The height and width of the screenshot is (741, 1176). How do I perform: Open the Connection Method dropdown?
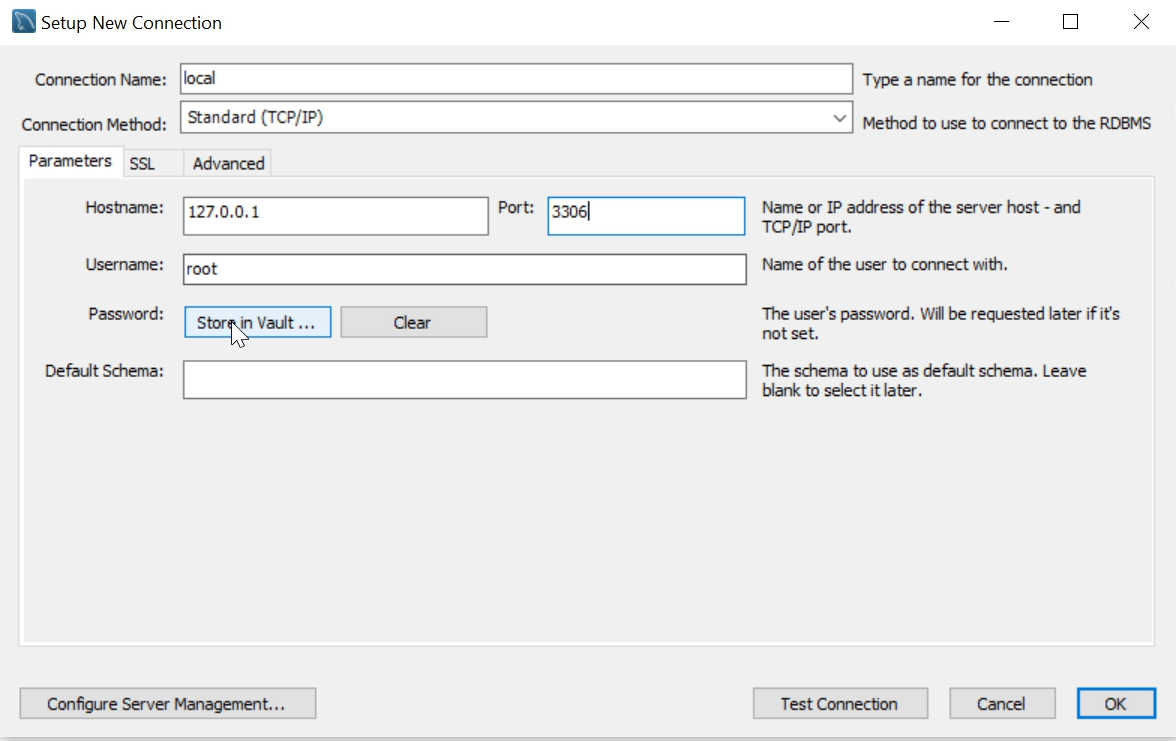coord(515,117)
